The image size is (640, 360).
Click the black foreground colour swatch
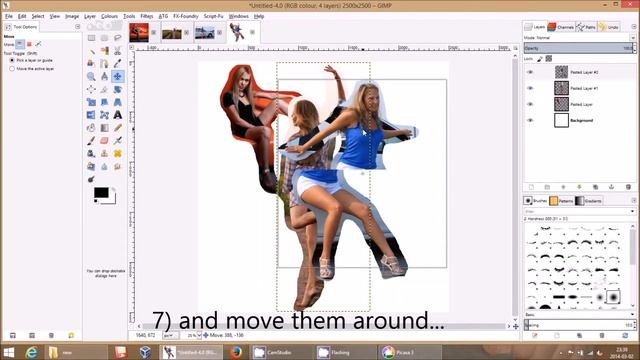101,193
